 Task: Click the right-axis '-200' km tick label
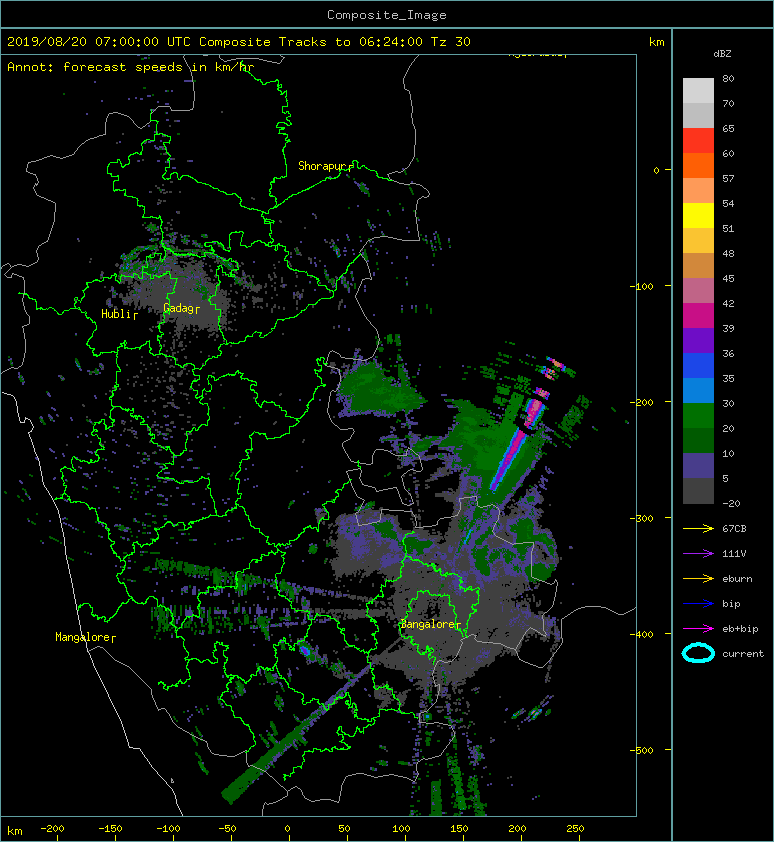click(642, 402)
